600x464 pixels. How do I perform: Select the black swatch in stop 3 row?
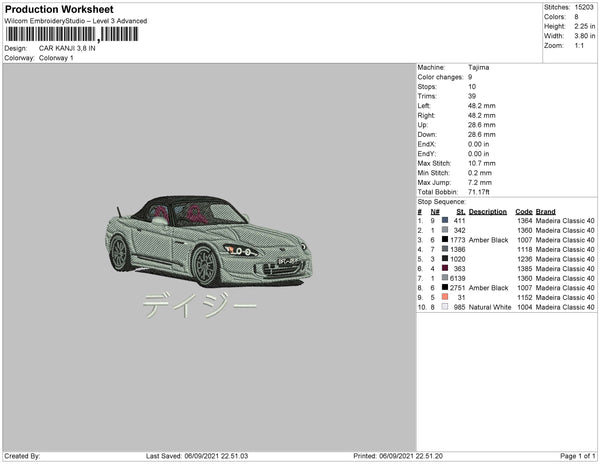444,240
